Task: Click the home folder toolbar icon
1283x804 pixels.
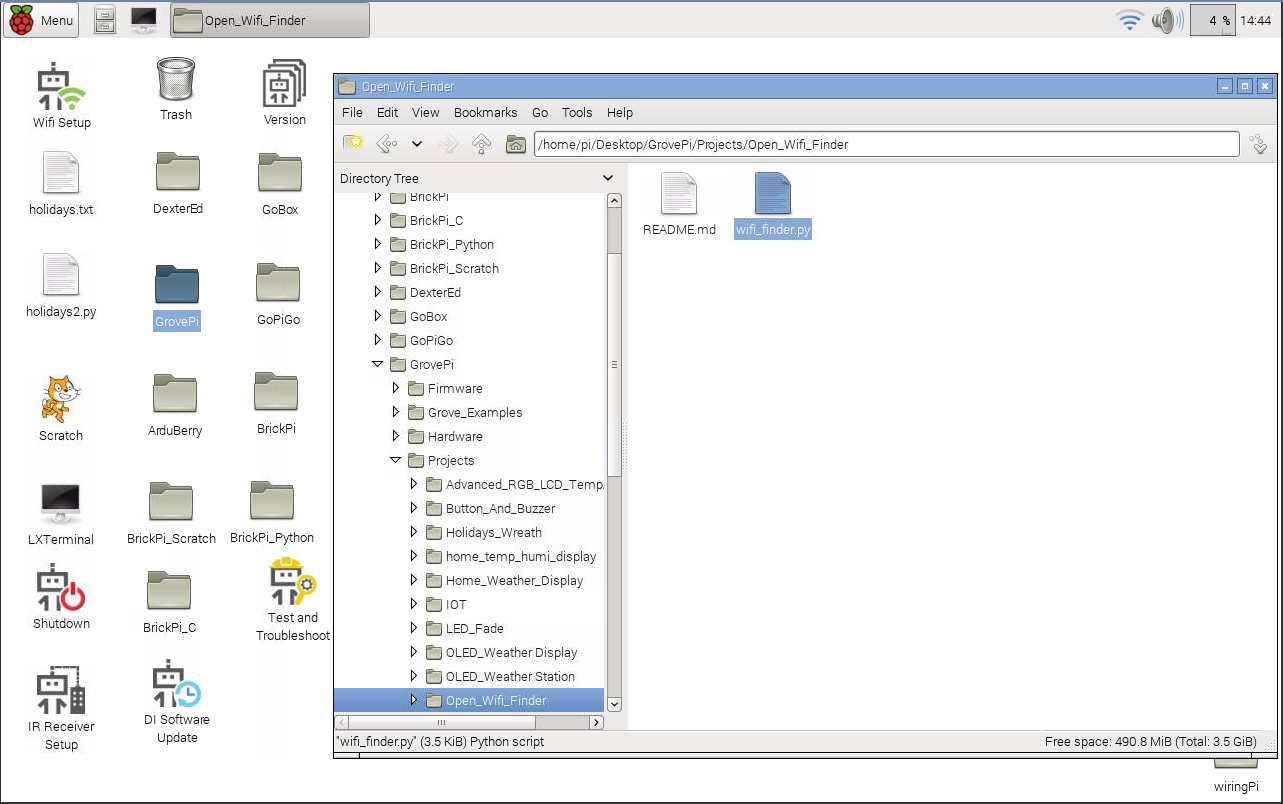Action: (x=515, y=144)
